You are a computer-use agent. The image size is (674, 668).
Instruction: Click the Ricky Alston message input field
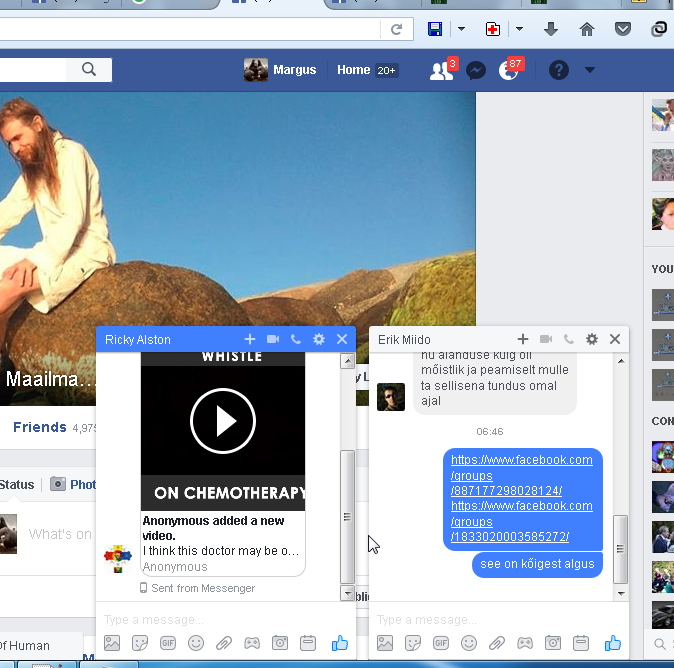click(226, 620)
